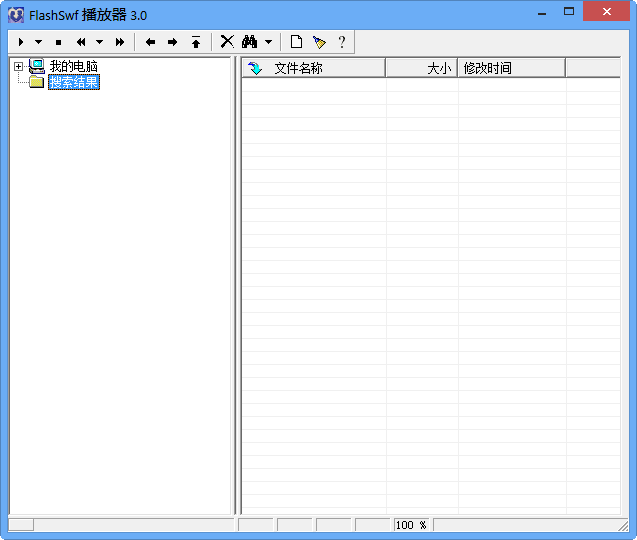Go forward using the right arrow icon
Image resolution: width=637 pixels, height=540 pixels.
(x=173, y=42)
